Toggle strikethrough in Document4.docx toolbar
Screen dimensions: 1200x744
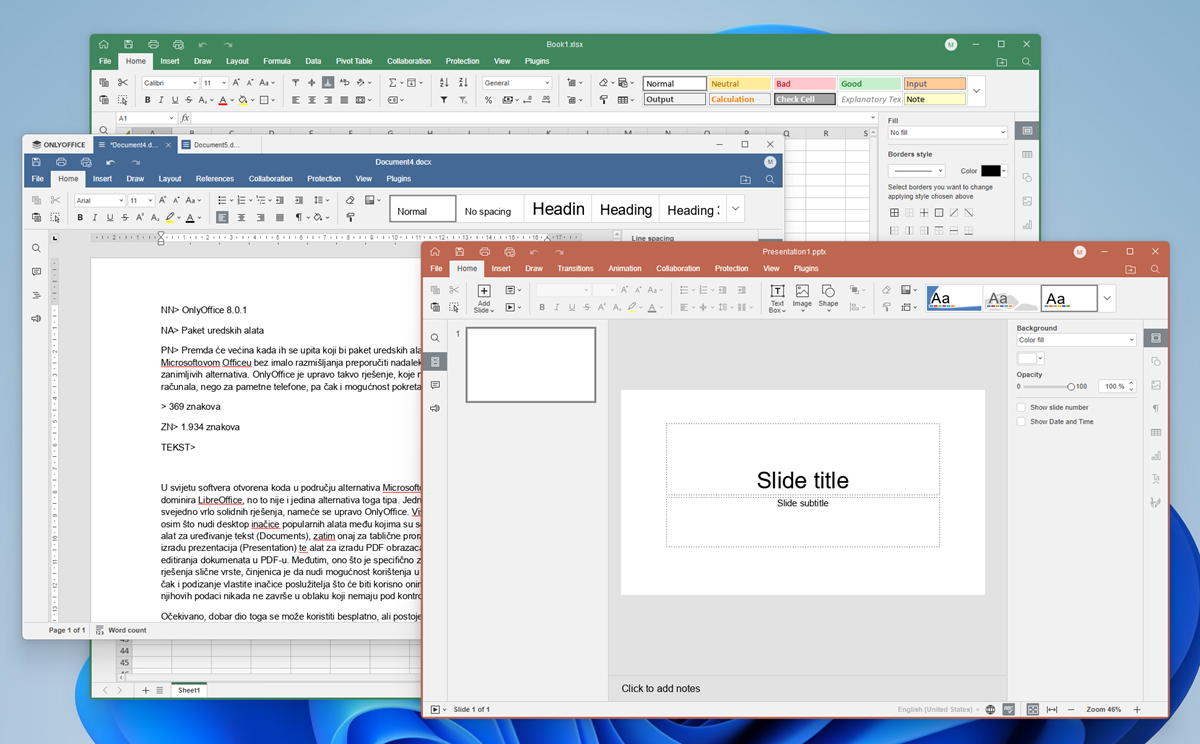[x=125, y=217]
